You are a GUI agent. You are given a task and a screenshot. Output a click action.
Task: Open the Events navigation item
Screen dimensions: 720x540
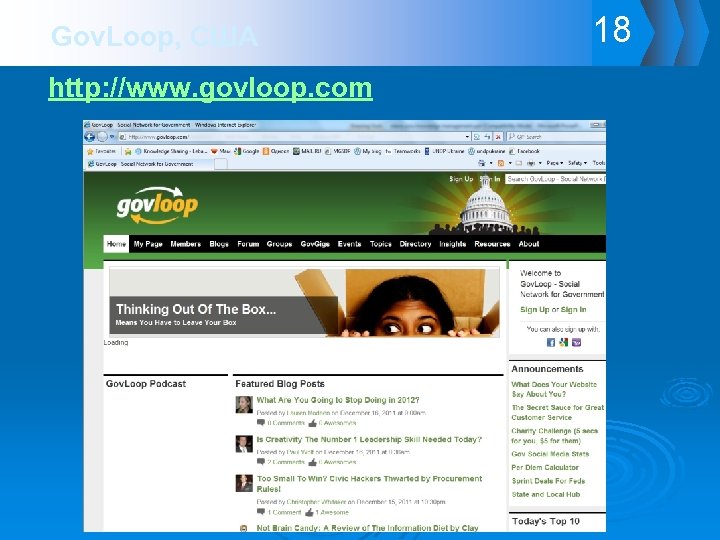click(x=349, y=244)
